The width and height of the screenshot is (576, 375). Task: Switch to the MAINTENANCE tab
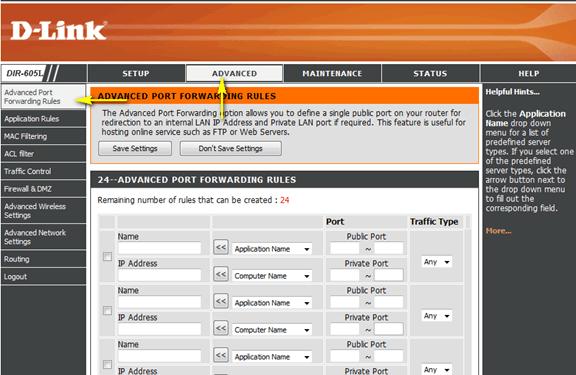coord(332,73)
